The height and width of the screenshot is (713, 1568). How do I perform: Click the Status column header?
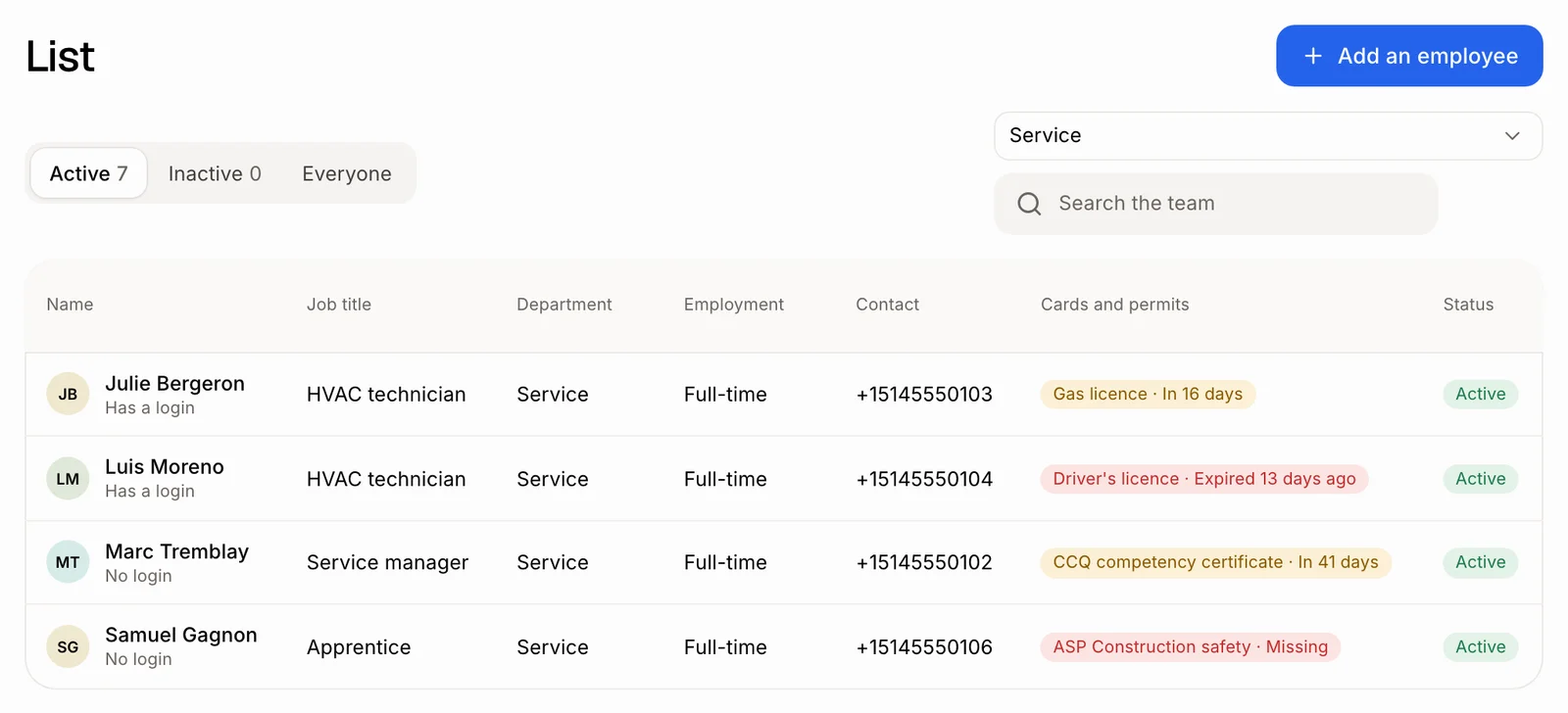pyautogui.click(x=1469, y=305)
